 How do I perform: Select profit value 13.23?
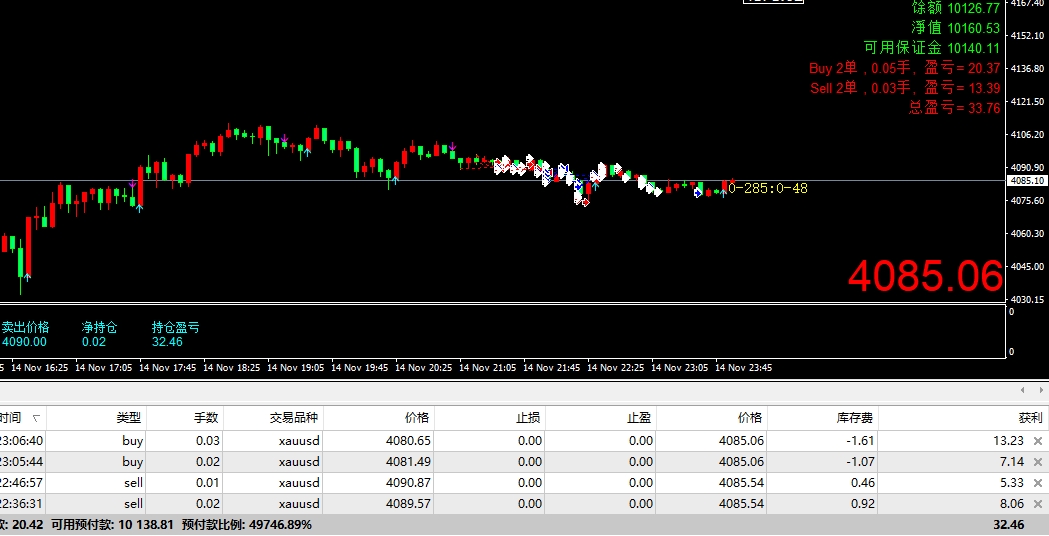coord(1008,441)
